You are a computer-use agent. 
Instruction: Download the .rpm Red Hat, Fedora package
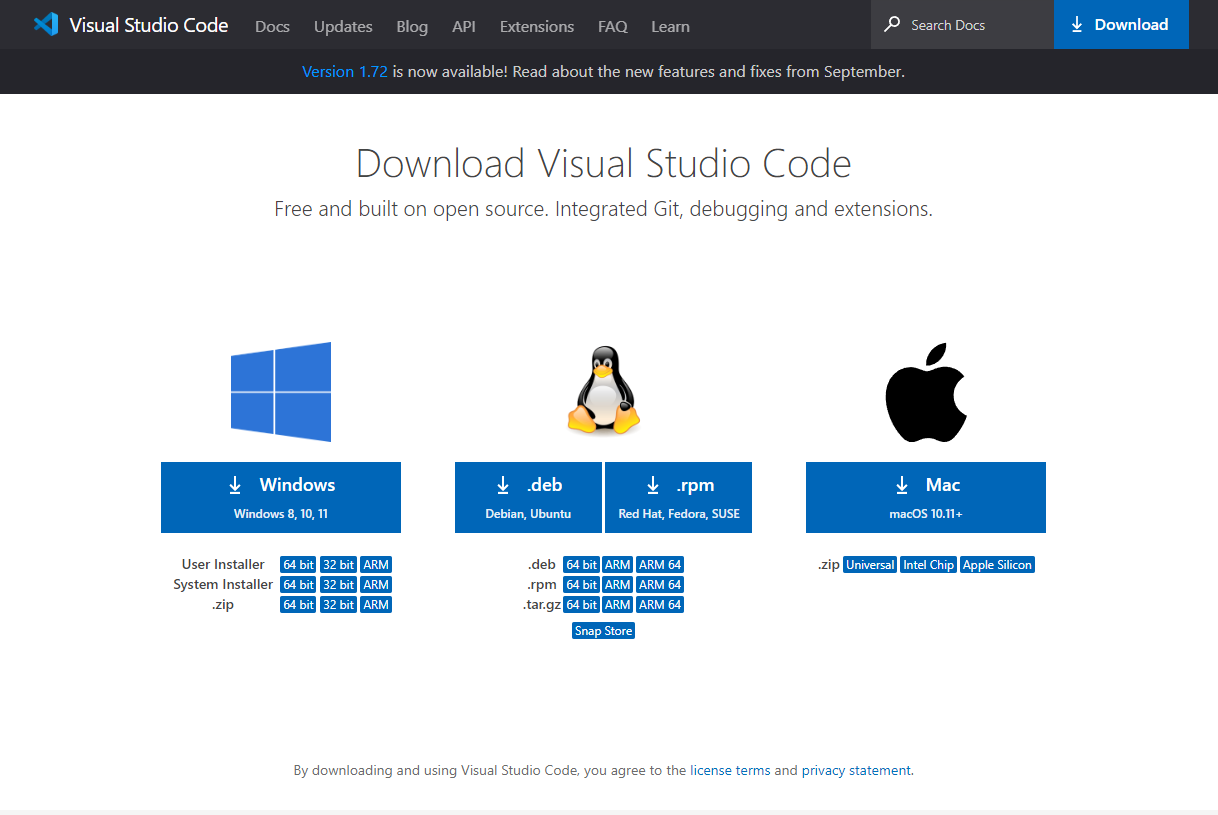coord(678,497)
